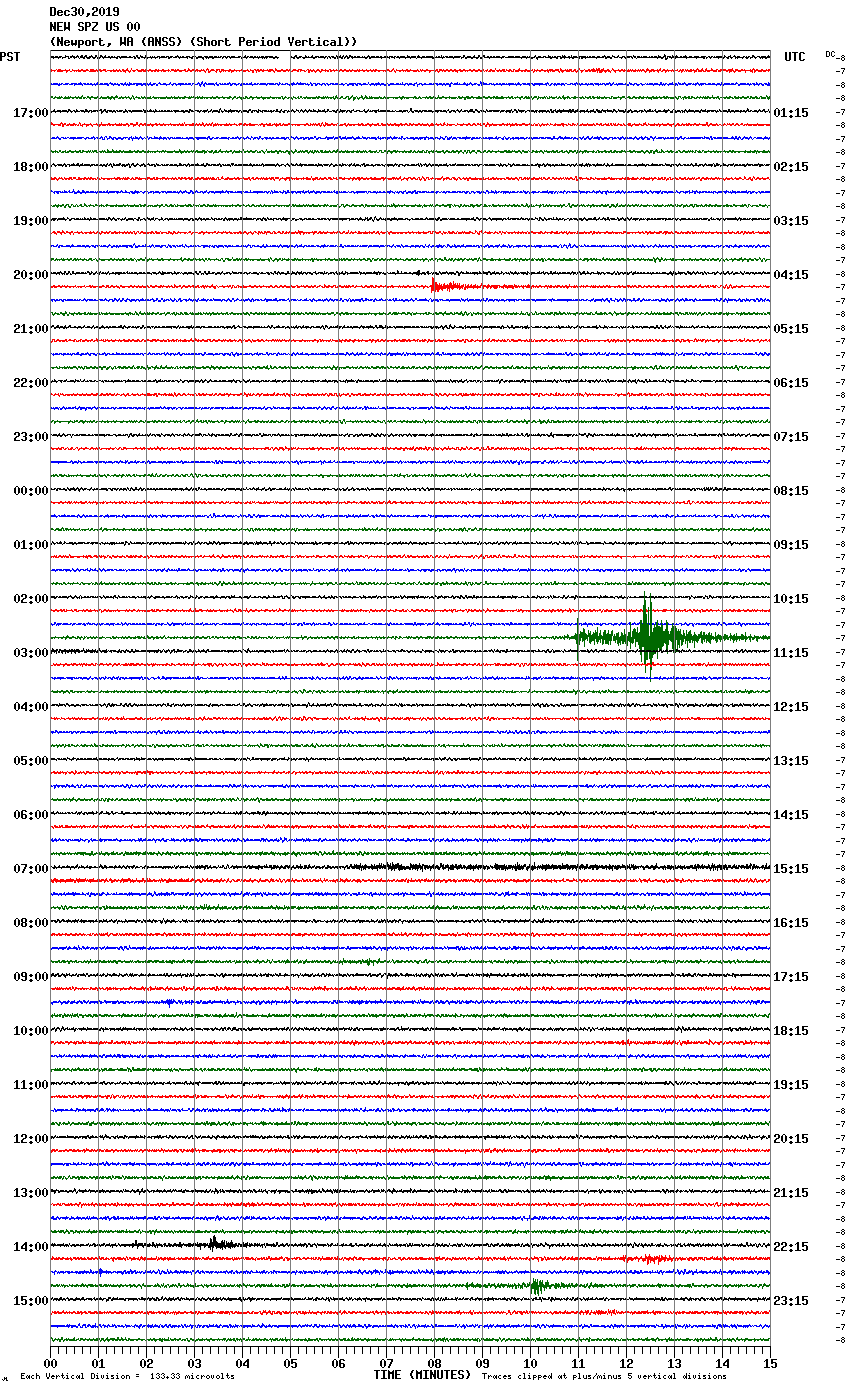Click the 23:15 UTC time label
The height and width of the screenshot is (1390, 850).
tap(791, 1301)
